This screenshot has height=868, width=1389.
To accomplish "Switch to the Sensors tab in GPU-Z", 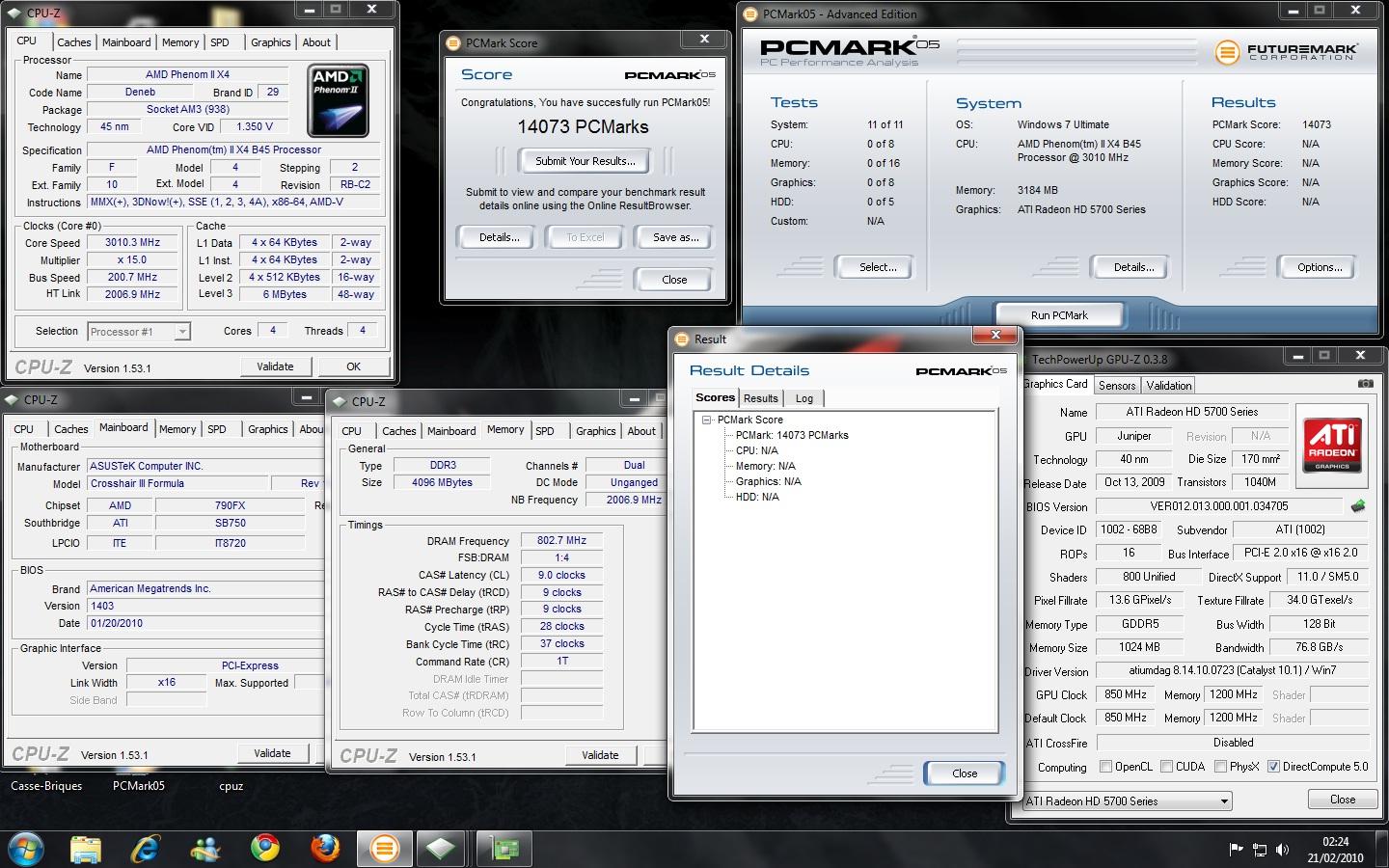I will (x=1117, y=386).
